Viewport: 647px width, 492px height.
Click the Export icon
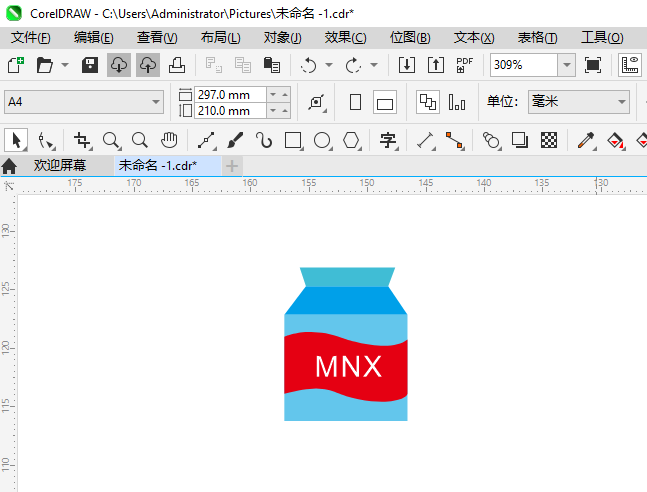[436, 65]
